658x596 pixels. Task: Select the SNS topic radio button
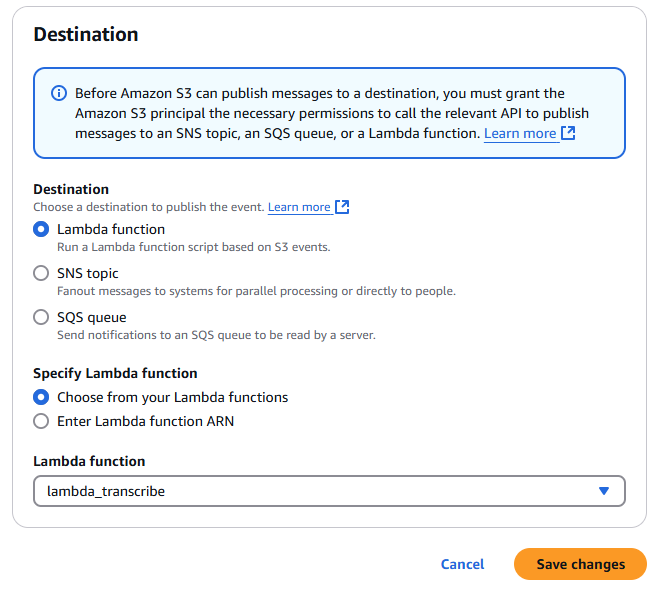(41, 273)
